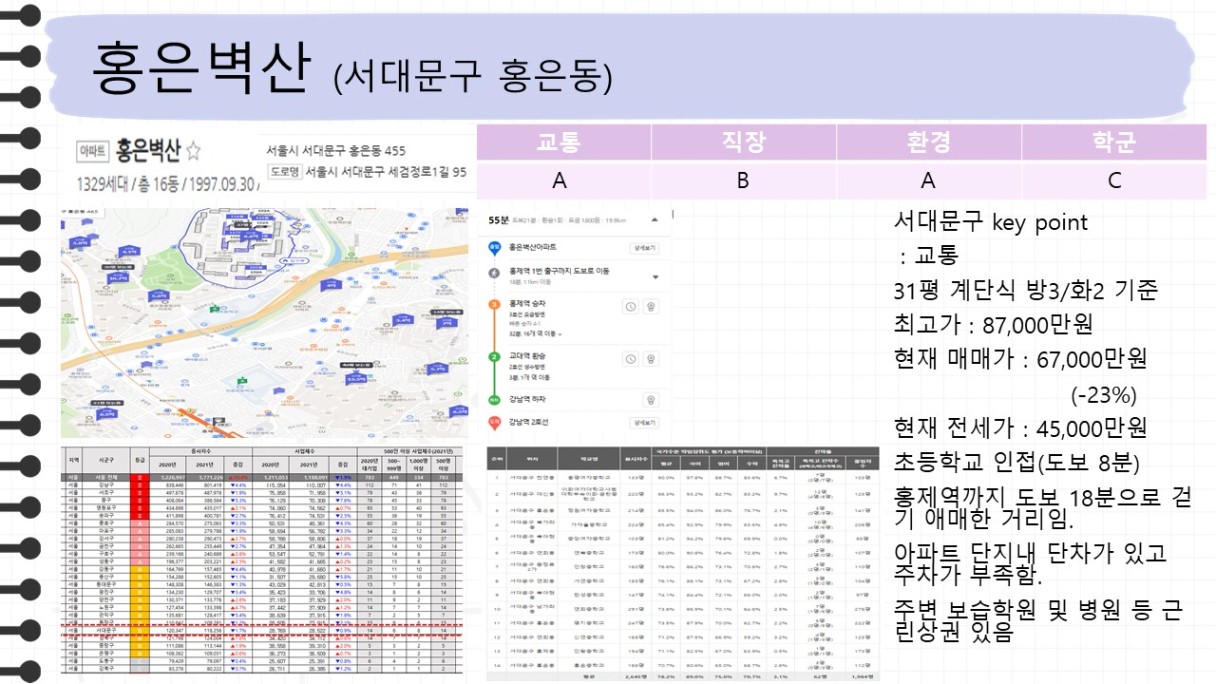This screenshot has height=684, width=1216.
Task: Click the 서울시 서대문구 세검정로1길 95 address
Action: [386, 172]
